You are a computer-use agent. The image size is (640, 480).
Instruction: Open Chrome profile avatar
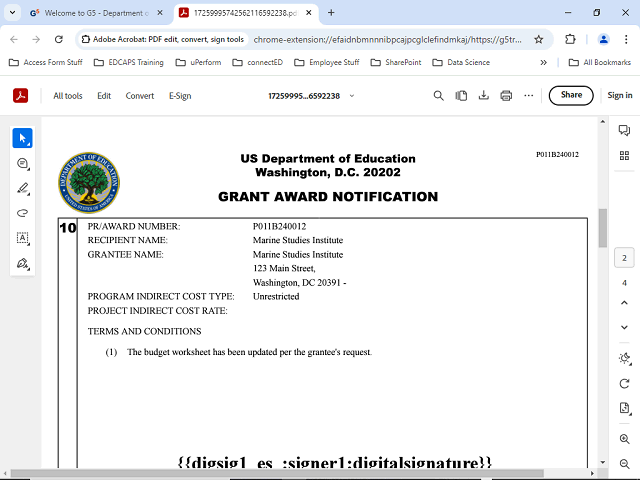tap(603, 40)
